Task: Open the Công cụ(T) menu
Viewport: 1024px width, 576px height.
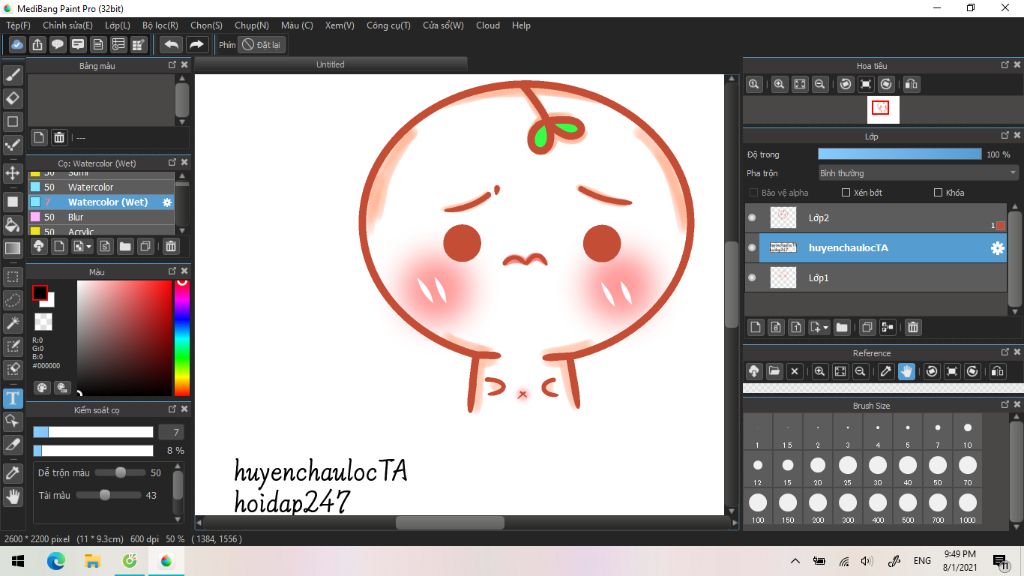Action: (388, 25)
